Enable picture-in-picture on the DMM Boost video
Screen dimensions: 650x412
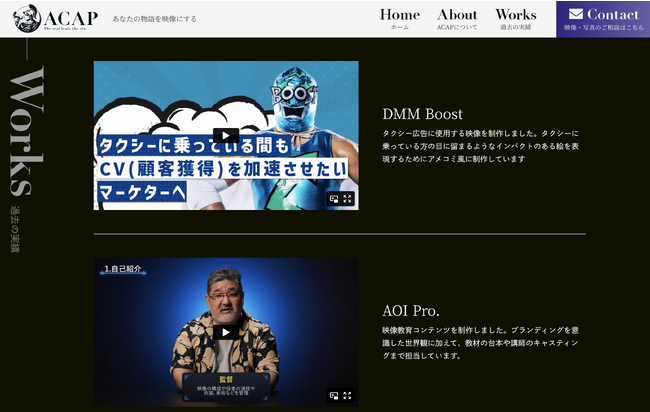[334, 199]
